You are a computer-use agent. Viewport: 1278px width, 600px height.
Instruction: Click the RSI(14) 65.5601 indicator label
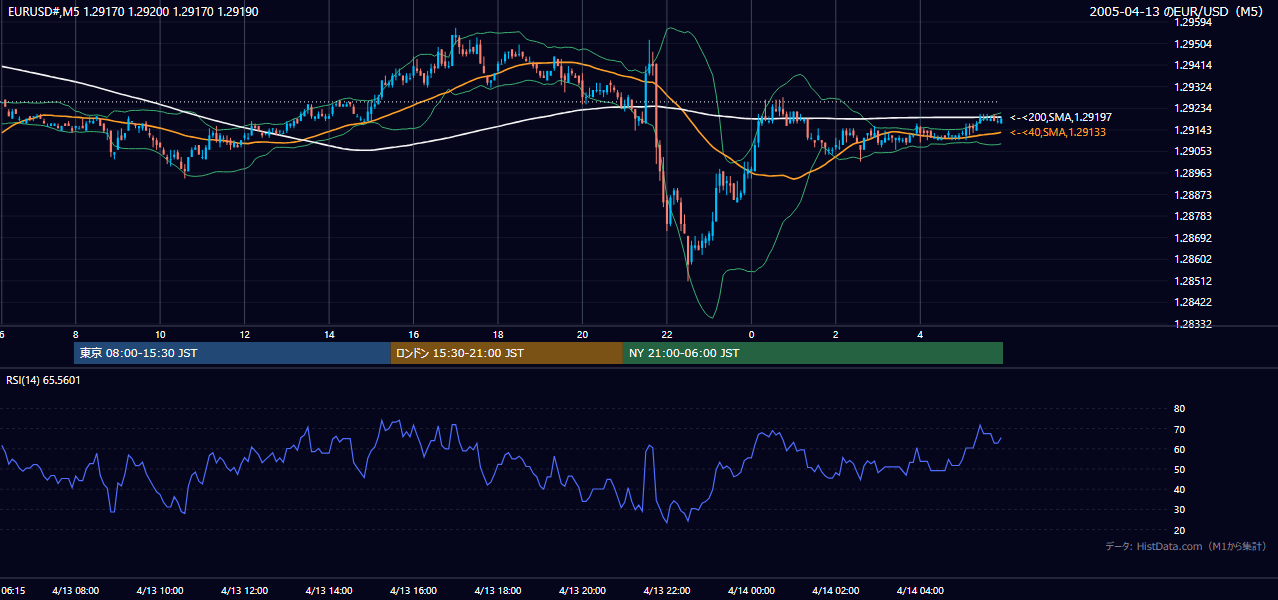pyautogui.click(x=43, y=380)
